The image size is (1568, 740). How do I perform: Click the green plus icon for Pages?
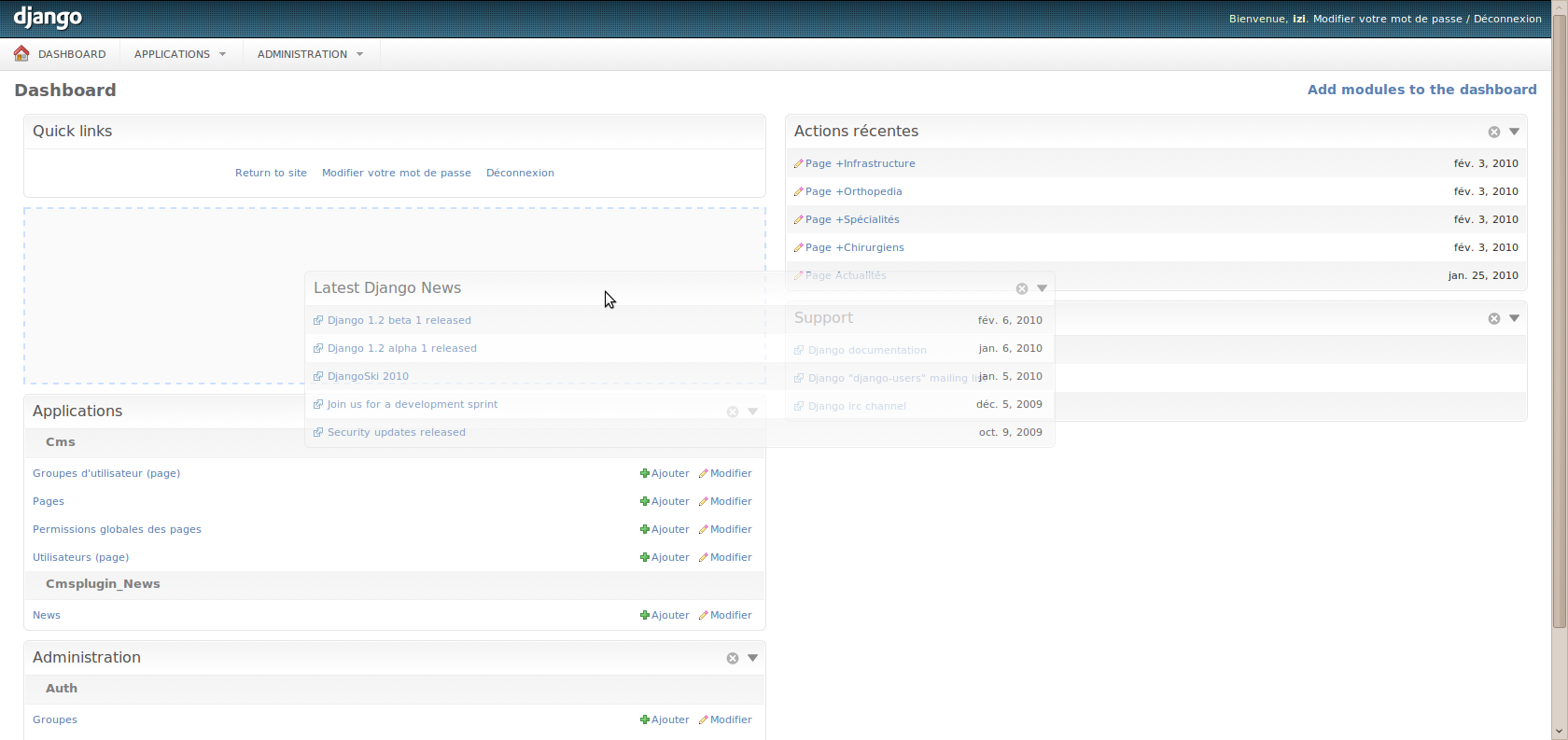point(644,502)
